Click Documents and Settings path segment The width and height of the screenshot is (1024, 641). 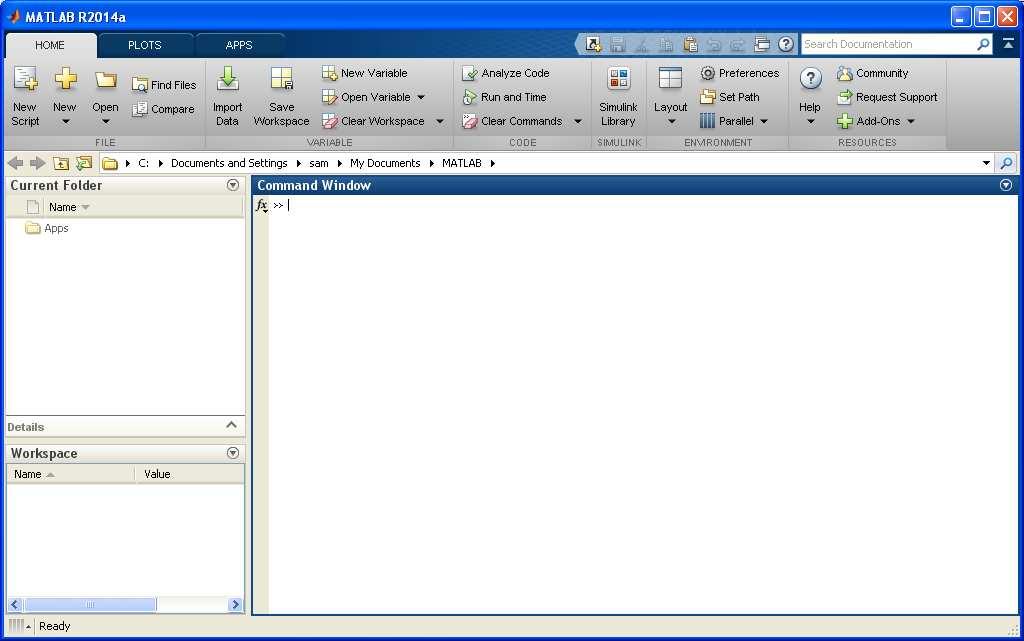click(229, 163)
